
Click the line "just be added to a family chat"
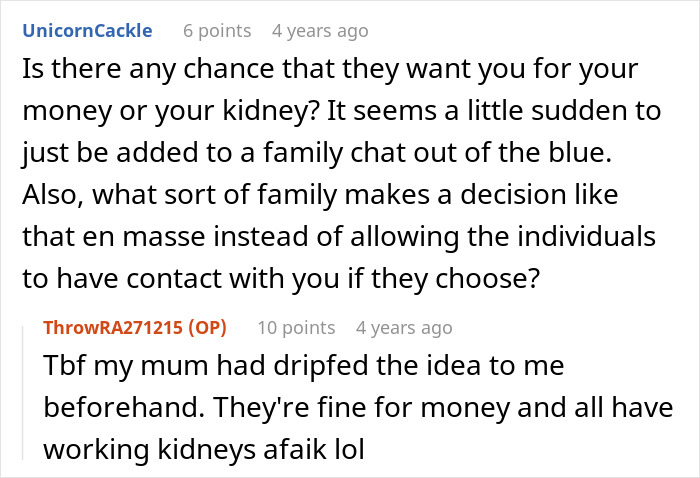pos(340,150)
